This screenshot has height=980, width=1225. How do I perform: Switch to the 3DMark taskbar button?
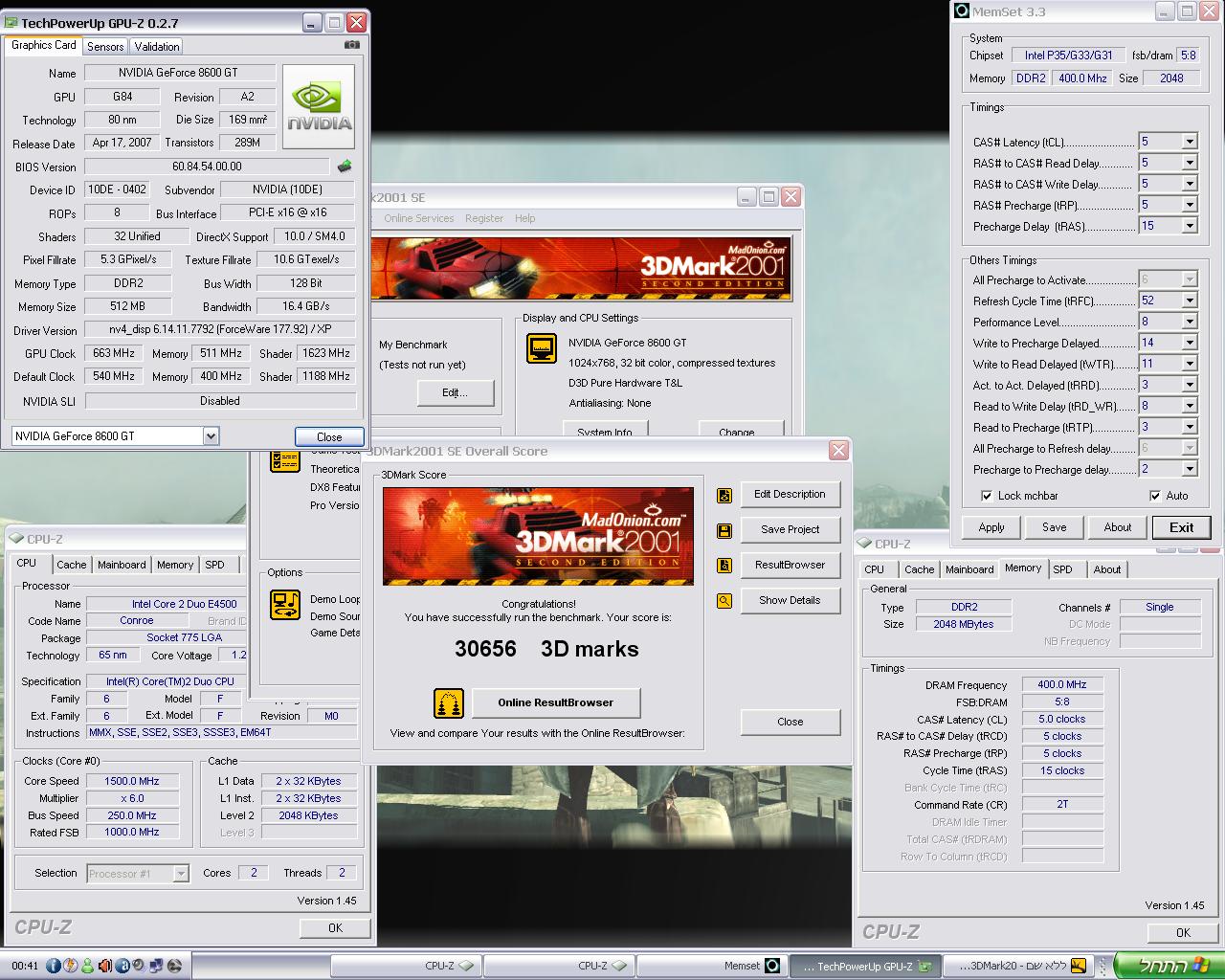point(1018,966)
